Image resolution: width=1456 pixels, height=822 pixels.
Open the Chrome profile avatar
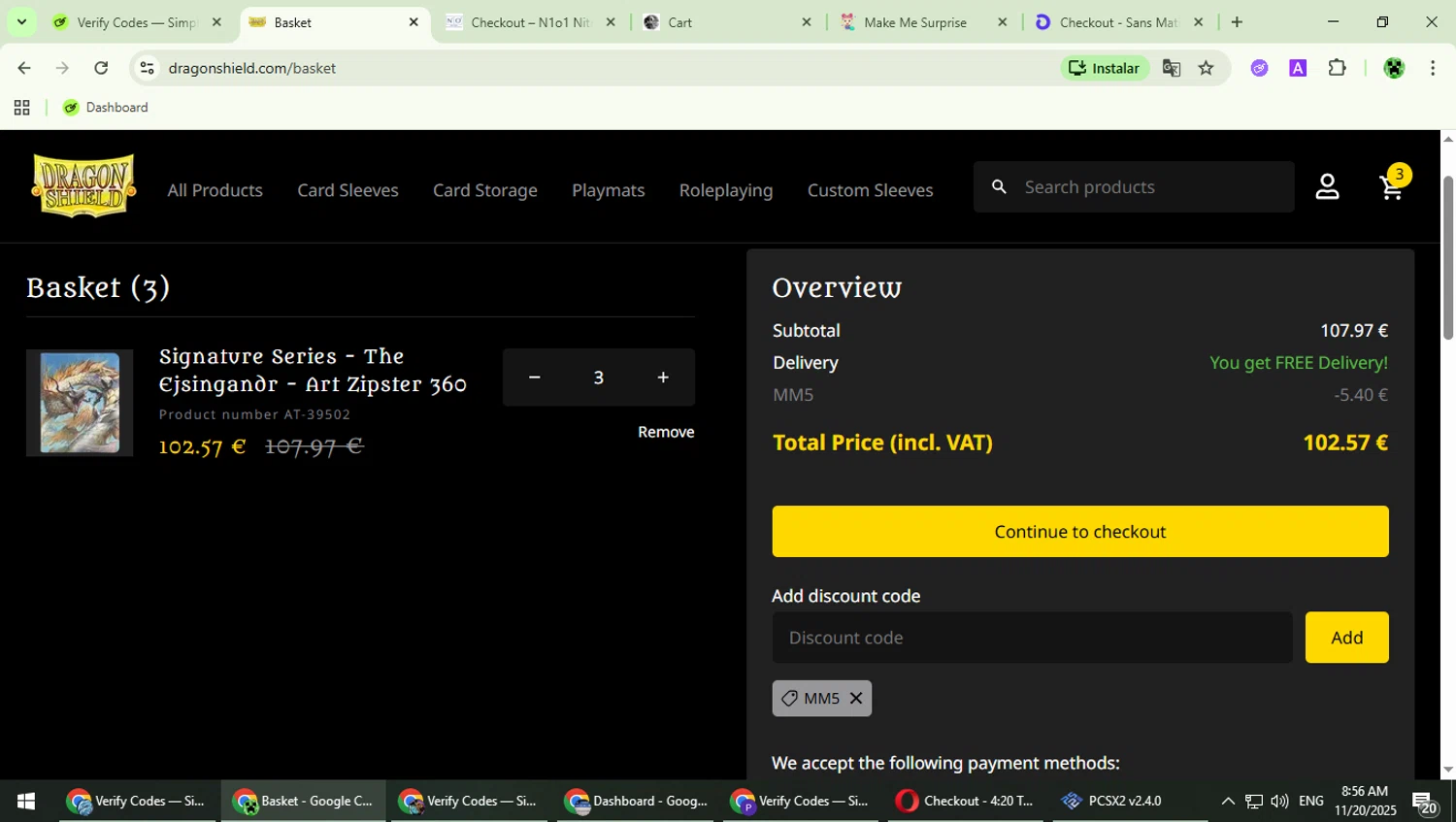click(1394, 68)
